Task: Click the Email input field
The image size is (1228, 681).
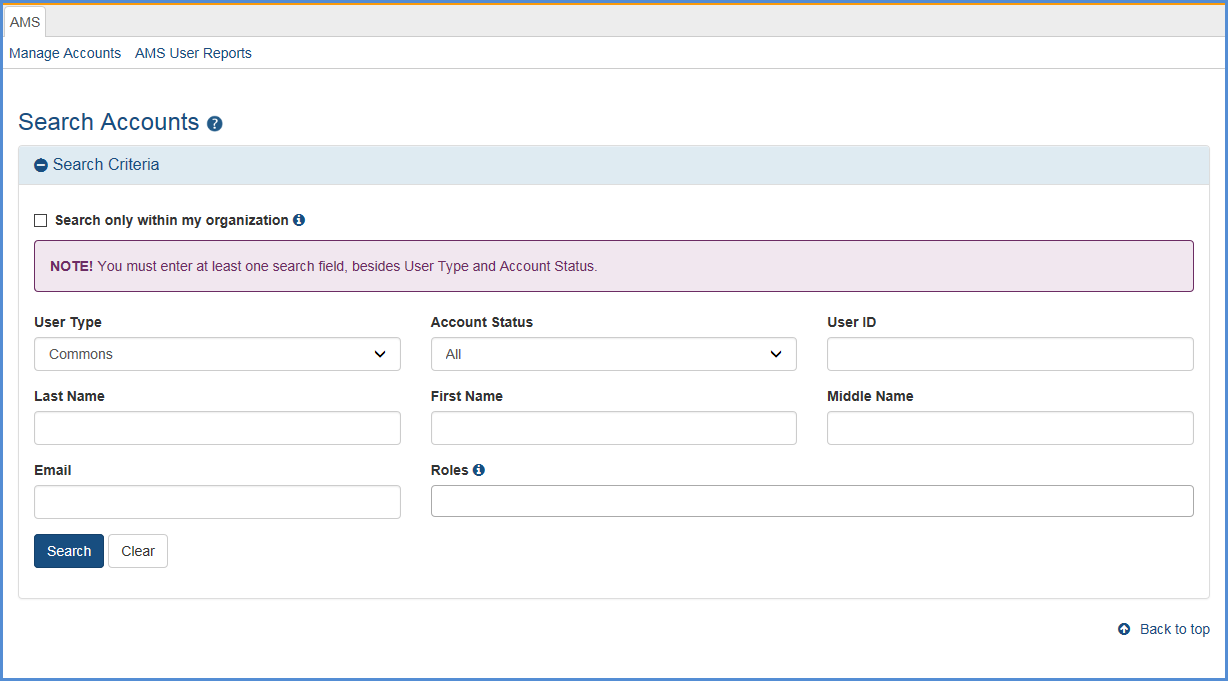Action: click(x=217, y=502)
